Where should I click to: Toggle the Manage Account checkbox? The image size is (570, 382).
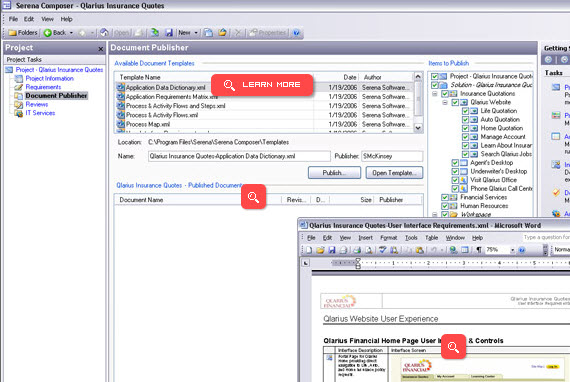465,137
